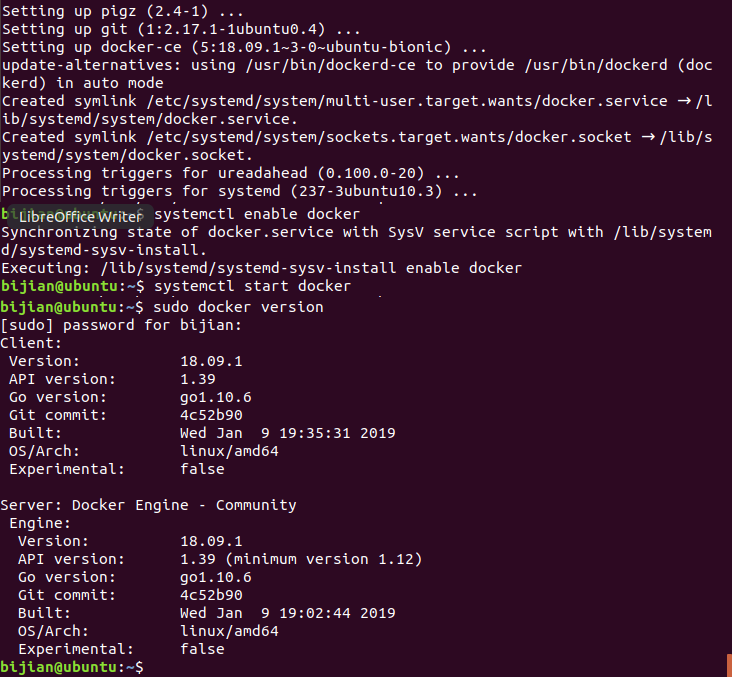Click the 'Server: Docker Engine - Community' line

click(x=148, y=505)
